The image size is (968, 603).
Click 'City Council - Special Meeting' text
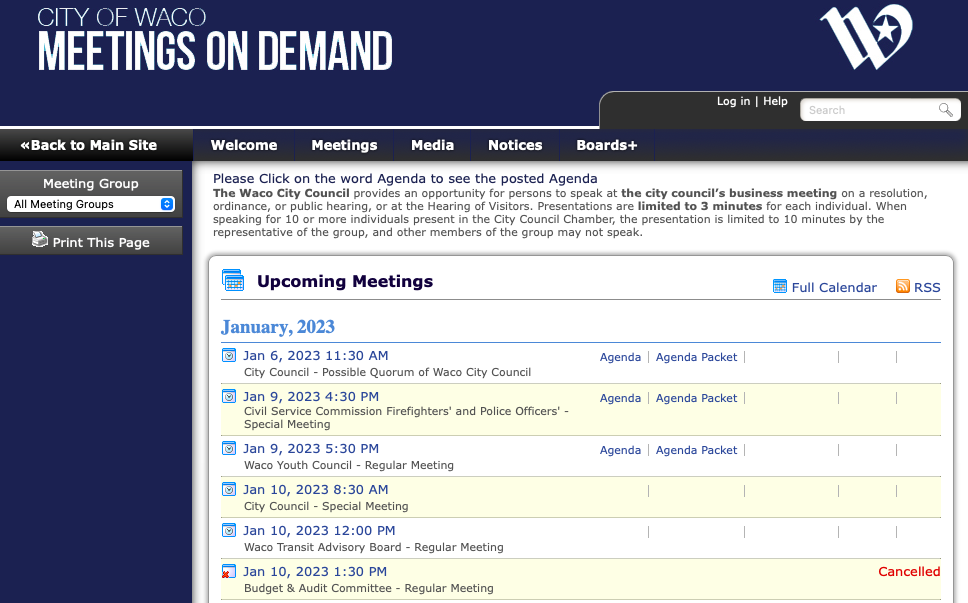(326, 506)
